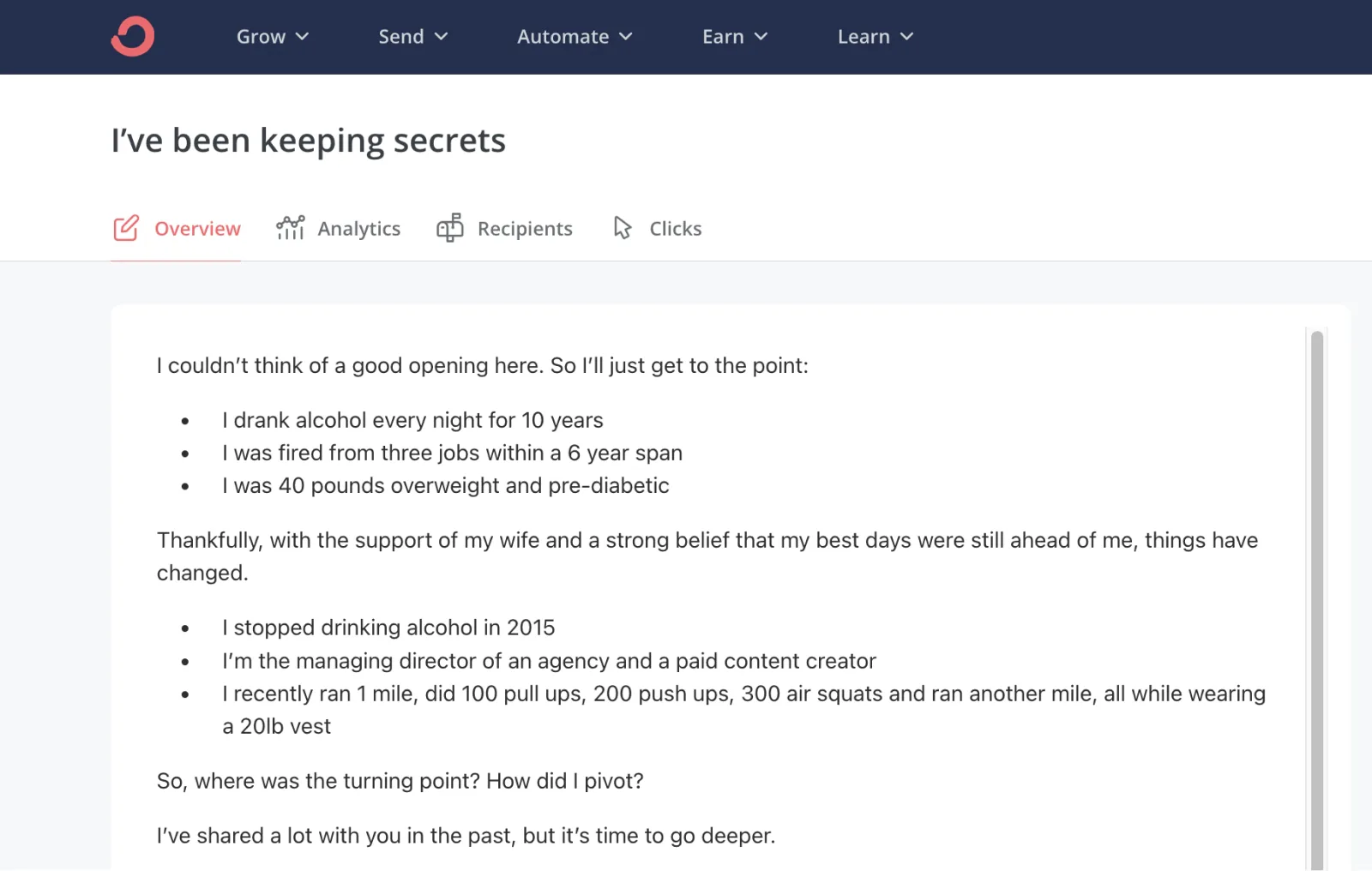Image resolution: width=1372 pixels, height=871 pixels.
Task: Switch to the Recipients tab
Action: [x=525, y=229]
